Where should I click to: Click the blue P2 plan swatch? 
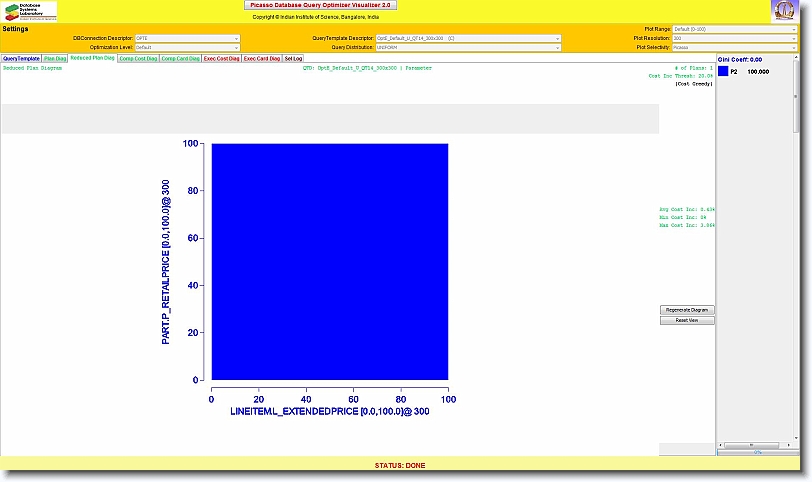coord(723,72)
